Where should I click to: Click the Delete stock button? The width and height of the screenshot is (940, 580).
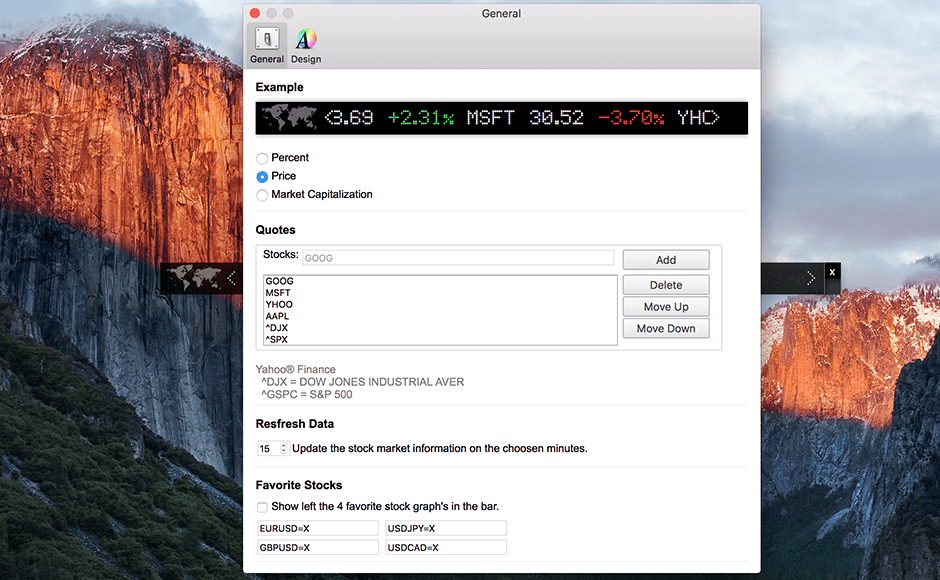665,285
